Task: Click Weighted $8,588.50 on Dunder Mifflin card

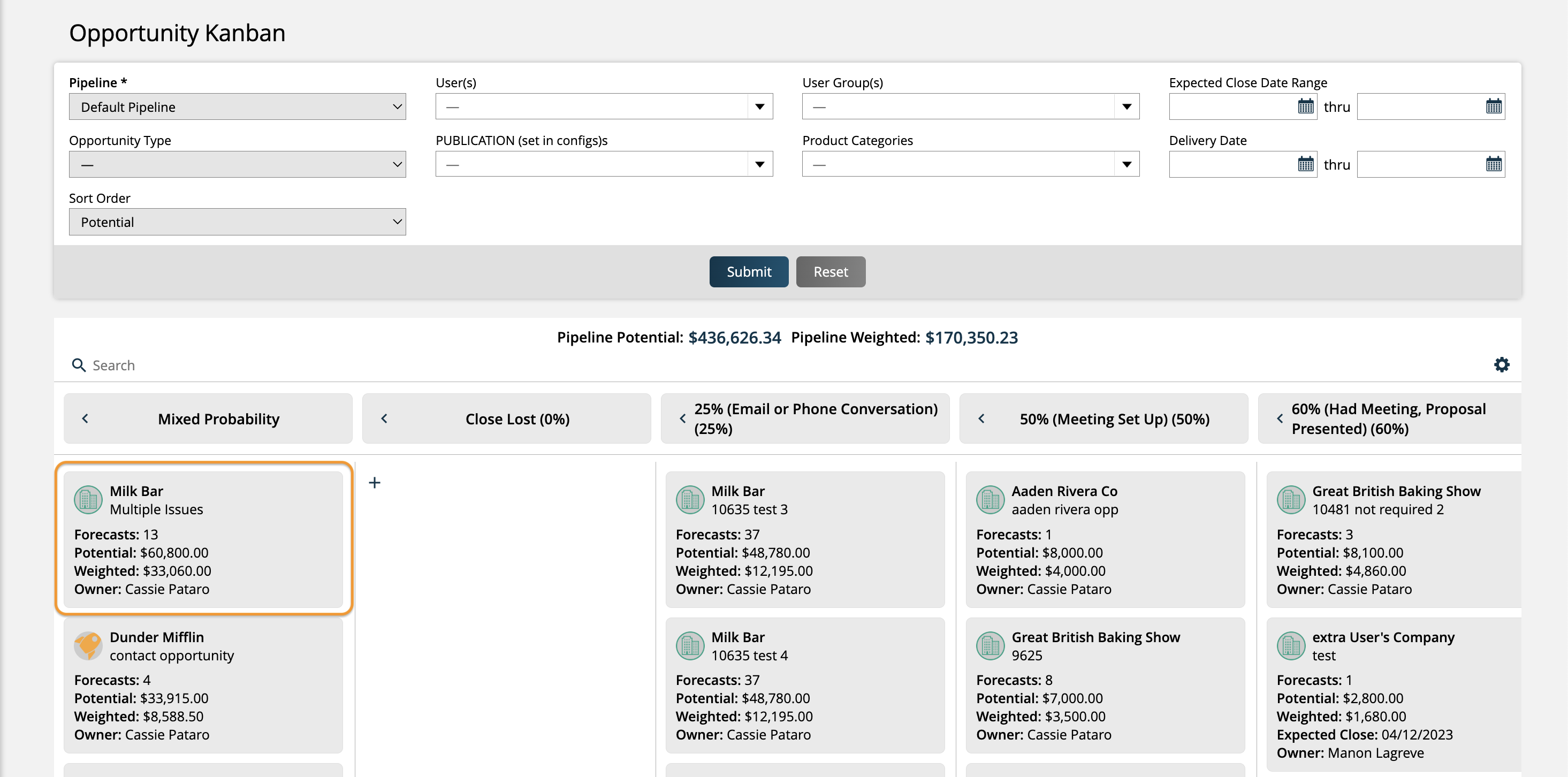Action: [173, 716]
